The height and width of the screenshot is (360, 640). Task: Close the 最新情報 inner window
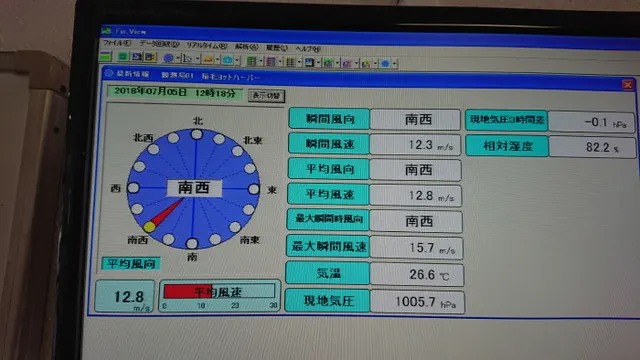click(x=627, y=84)
